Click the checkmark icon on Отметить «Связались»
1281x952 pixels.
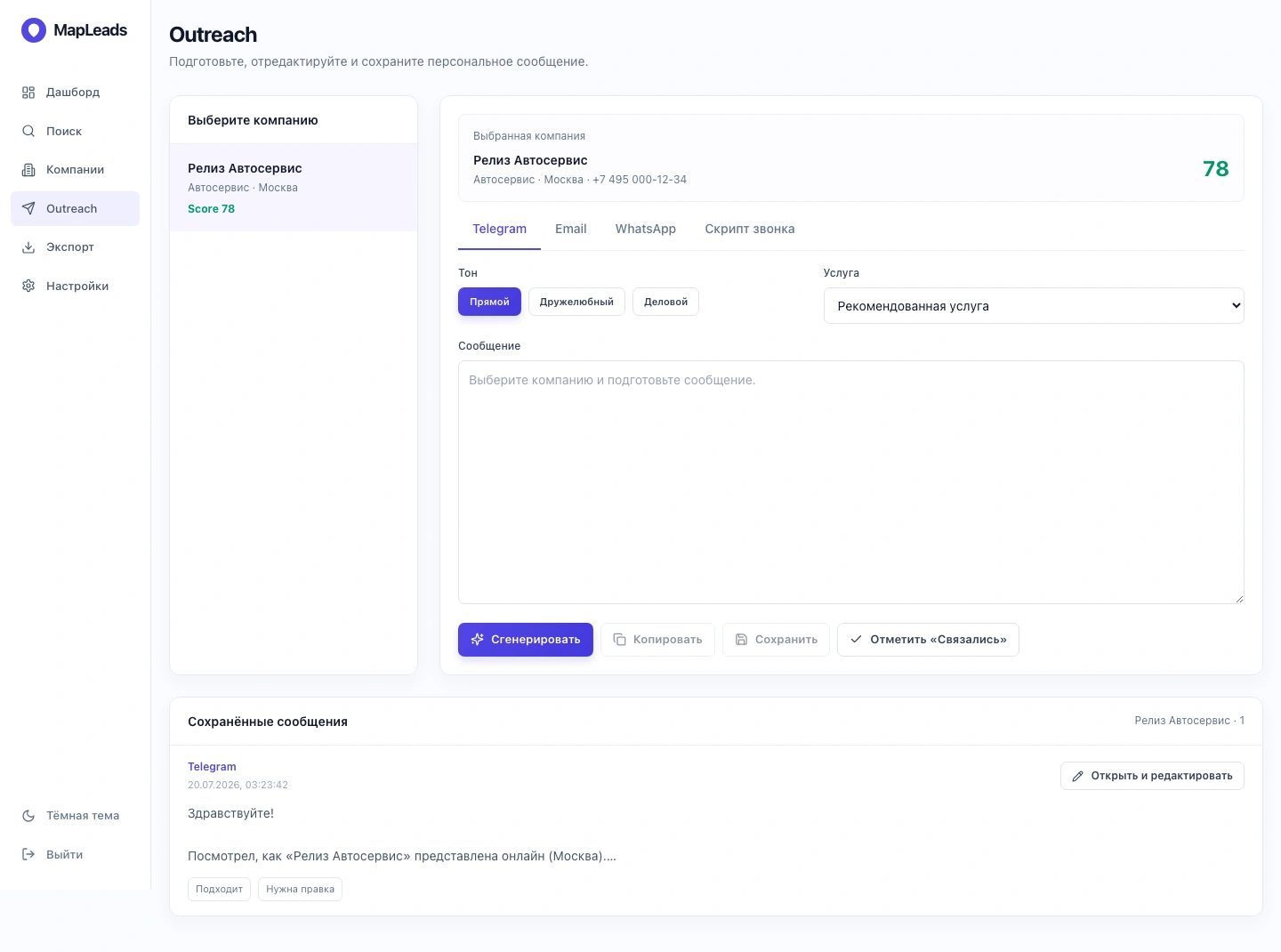pyautogui.click(x=857, y=640)
